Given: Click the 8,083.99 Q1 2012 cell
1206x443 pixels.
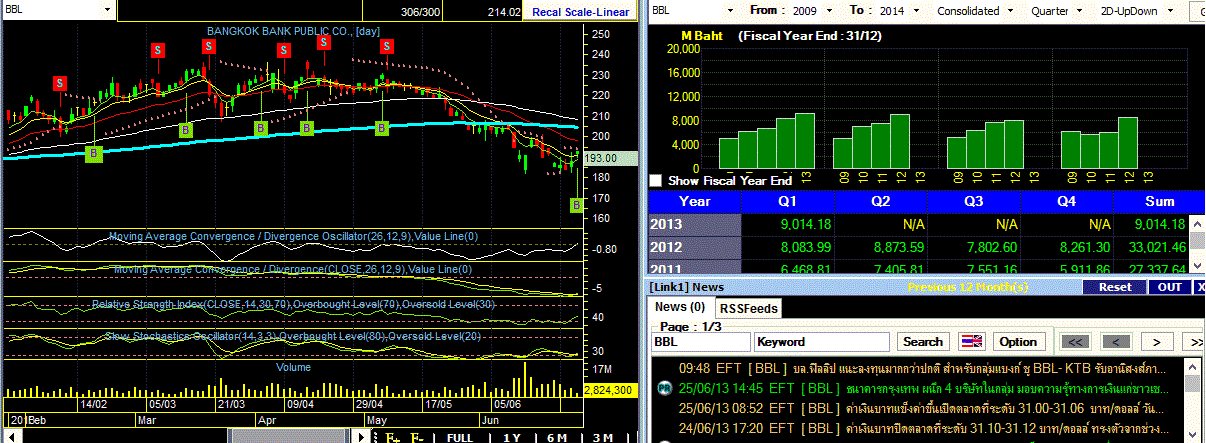Looking at the screenshot, I should (x=789, y=247).
